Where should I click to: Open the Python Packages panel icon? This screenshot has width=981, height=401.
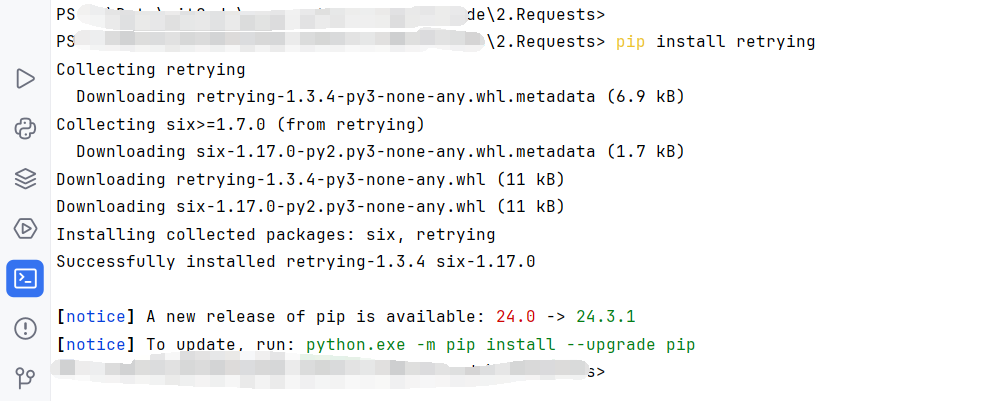[25, 179]
